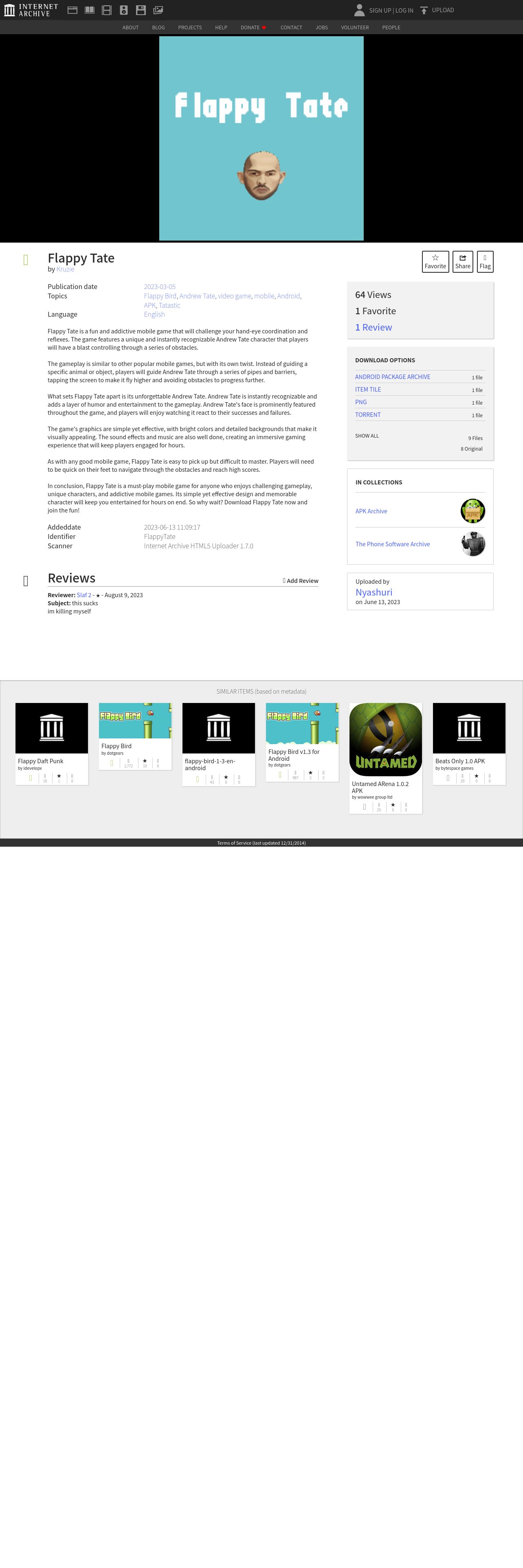Click the 9 Files count
Viewport: 523px width, 1568px height.
tap(475, 438)
